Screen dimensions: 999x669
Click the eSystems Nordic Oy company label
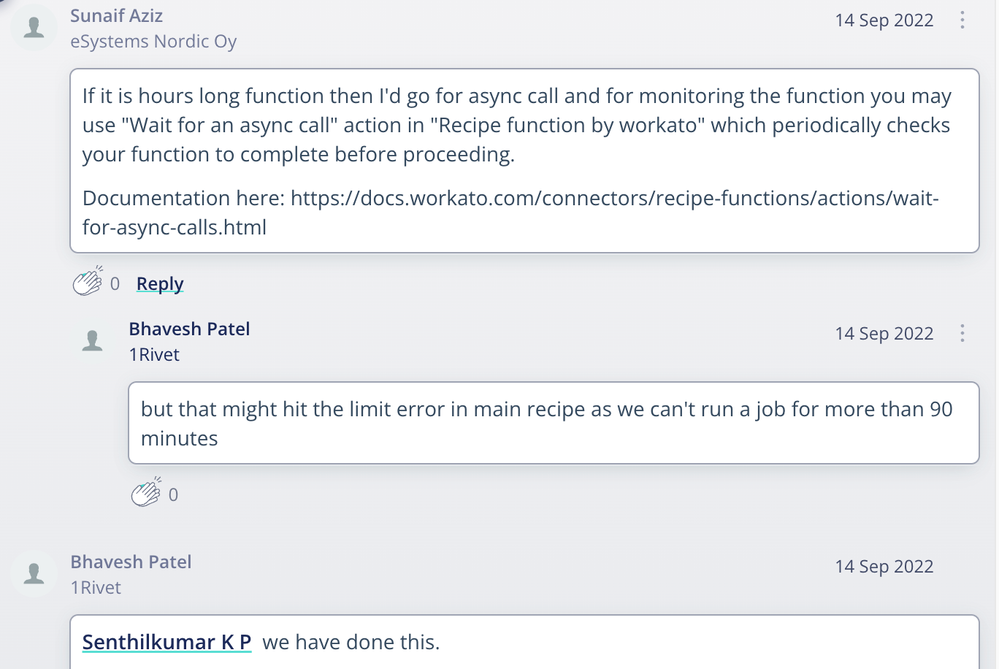tap(153, 42)
